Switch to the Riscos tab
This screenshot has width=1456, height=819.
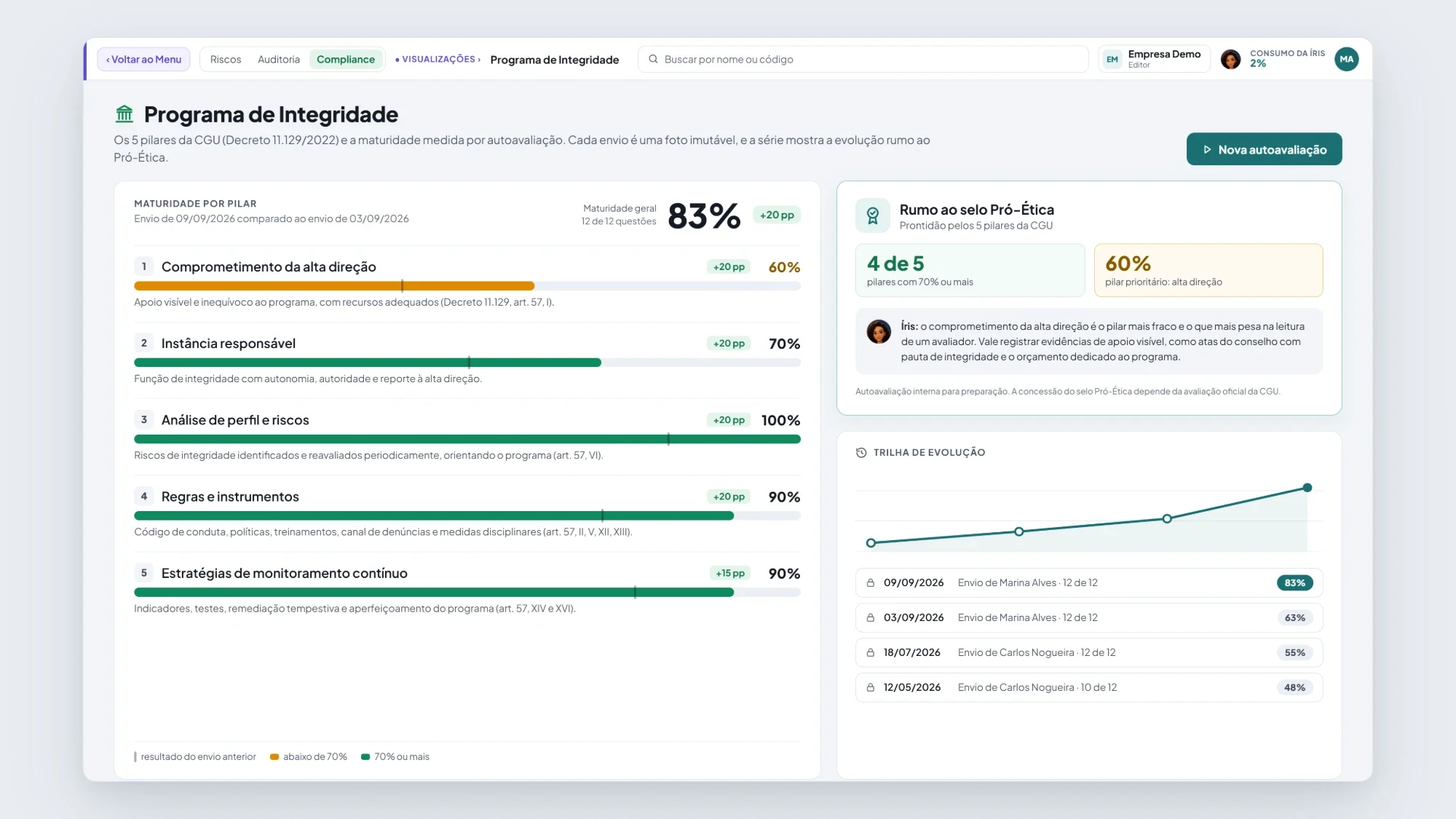click(x=226, y=59)
